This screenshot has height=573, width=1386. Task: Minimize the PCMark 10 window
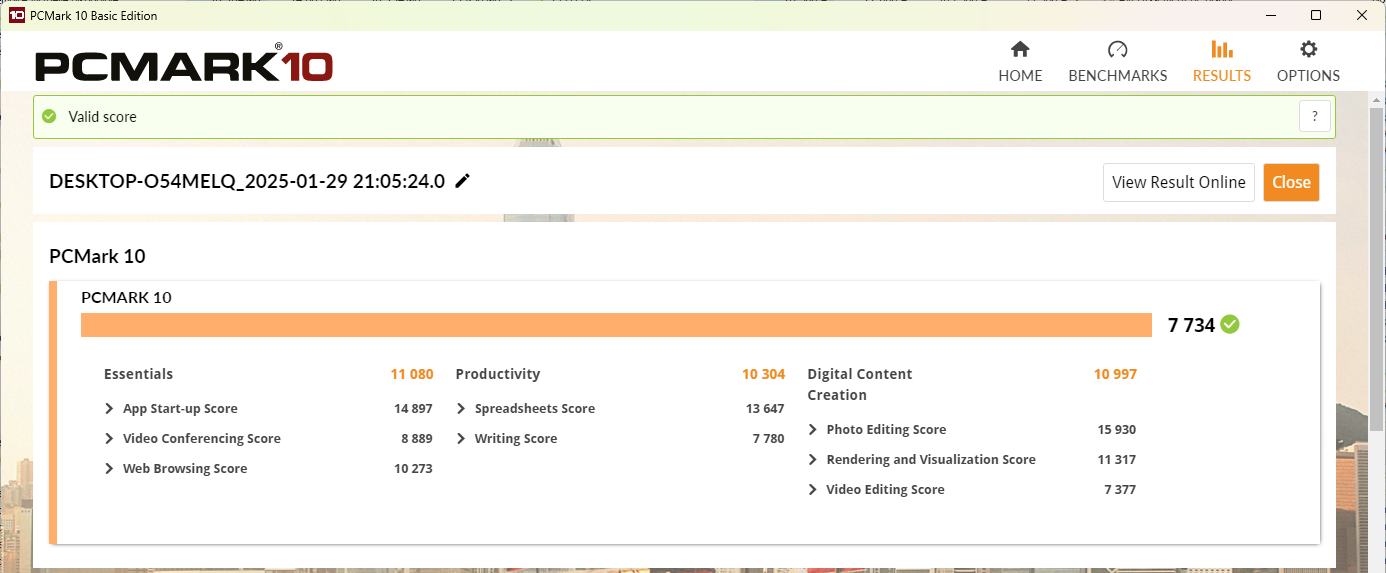point(1271,15)
